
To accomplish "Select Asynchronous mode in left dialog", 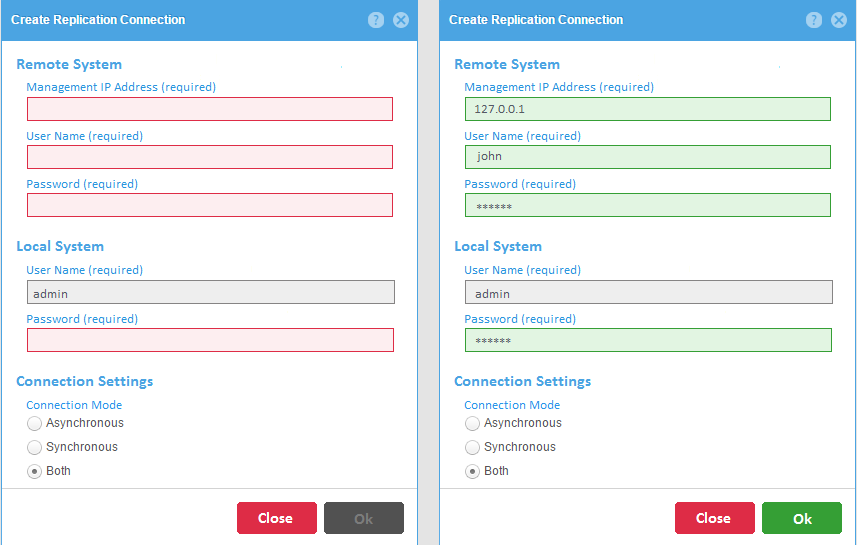I will [34, 423].
